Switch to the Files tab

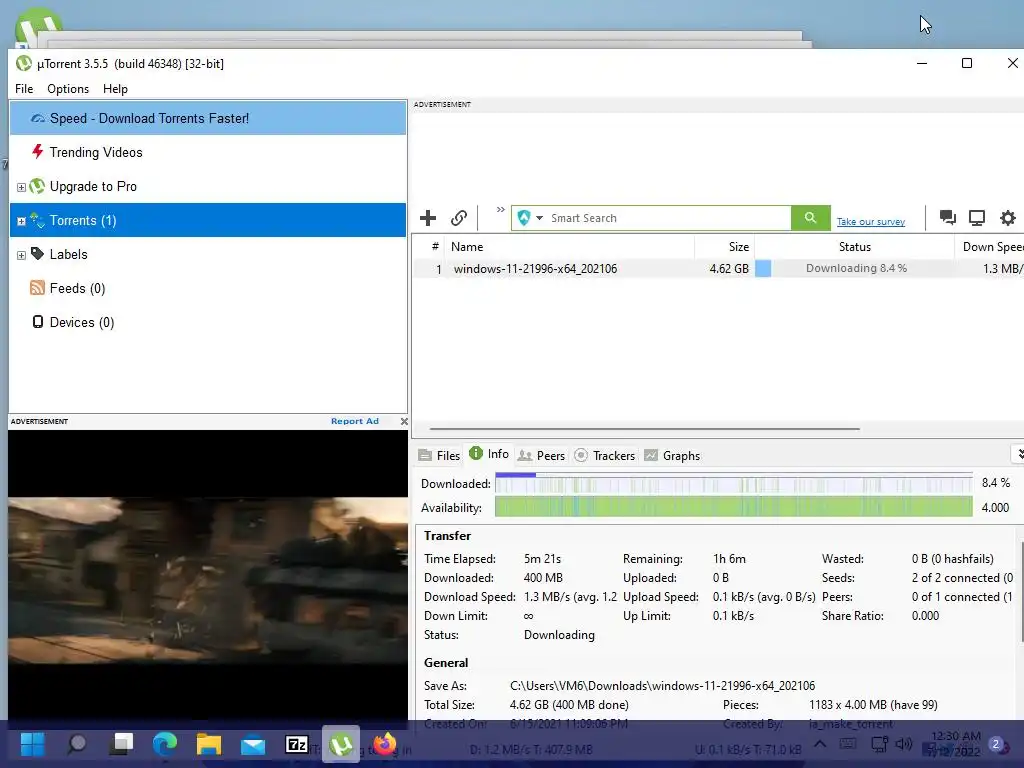(440, 455)
